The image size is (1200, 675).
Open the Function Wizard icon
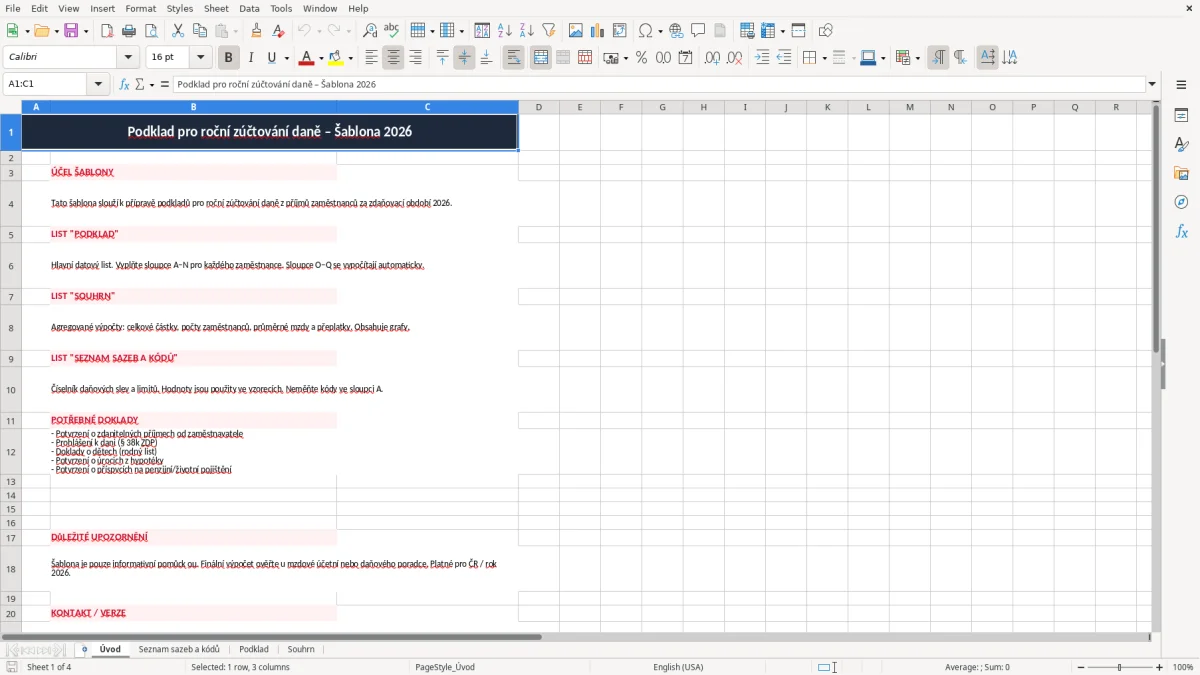125,84
